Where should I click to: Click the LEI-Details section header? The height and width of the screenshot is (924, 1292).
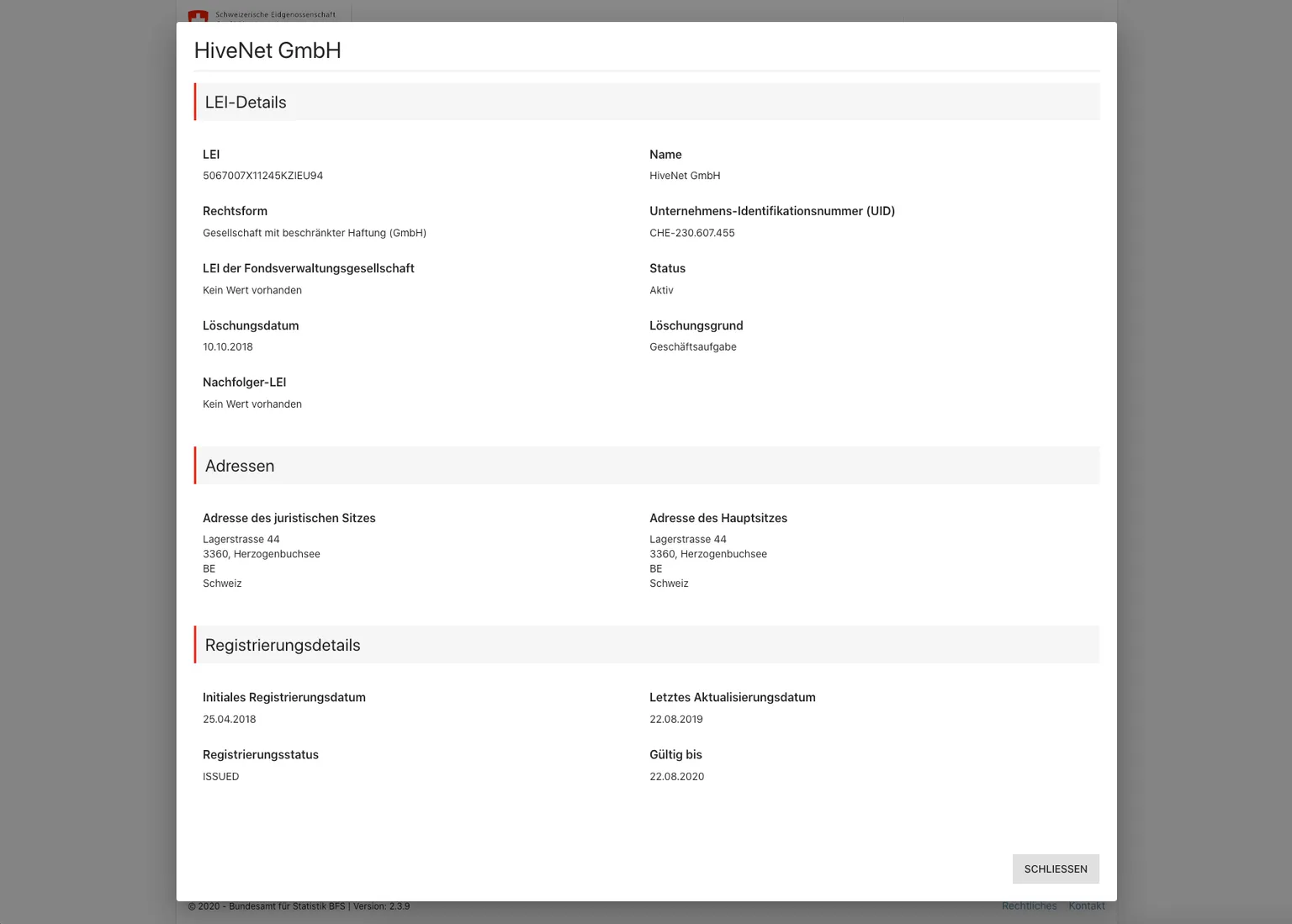click(x=246, y=103)
